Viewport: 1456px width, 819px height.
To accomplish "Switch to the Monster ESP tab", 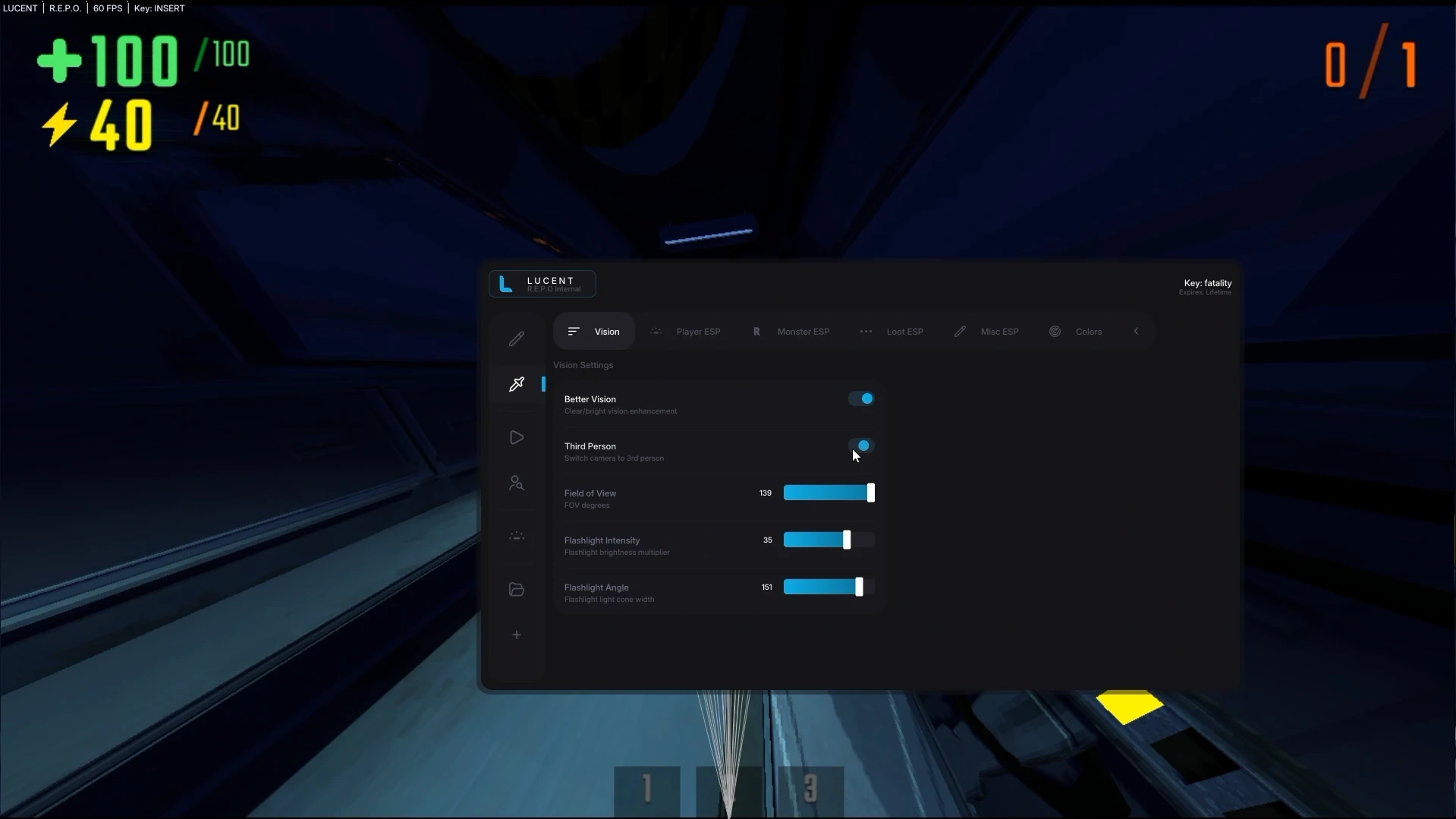I will pos(791,332).
